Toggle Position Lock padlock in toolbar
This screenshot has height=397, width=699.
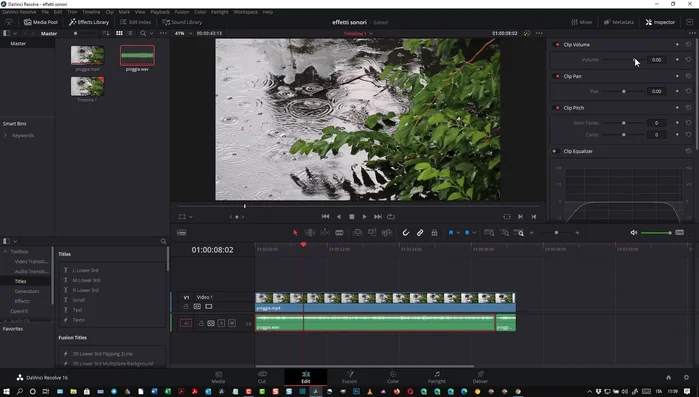point(434,233)
